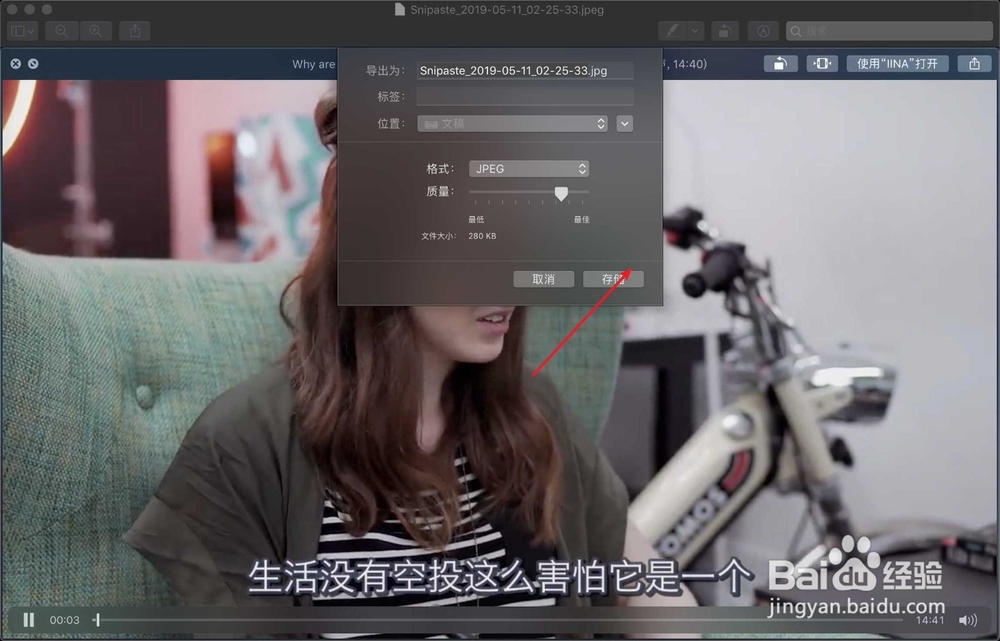The height and width of the screenshot is (641, 1000).
Task: Pause the video playback
Action: click(x=28, y=620)
